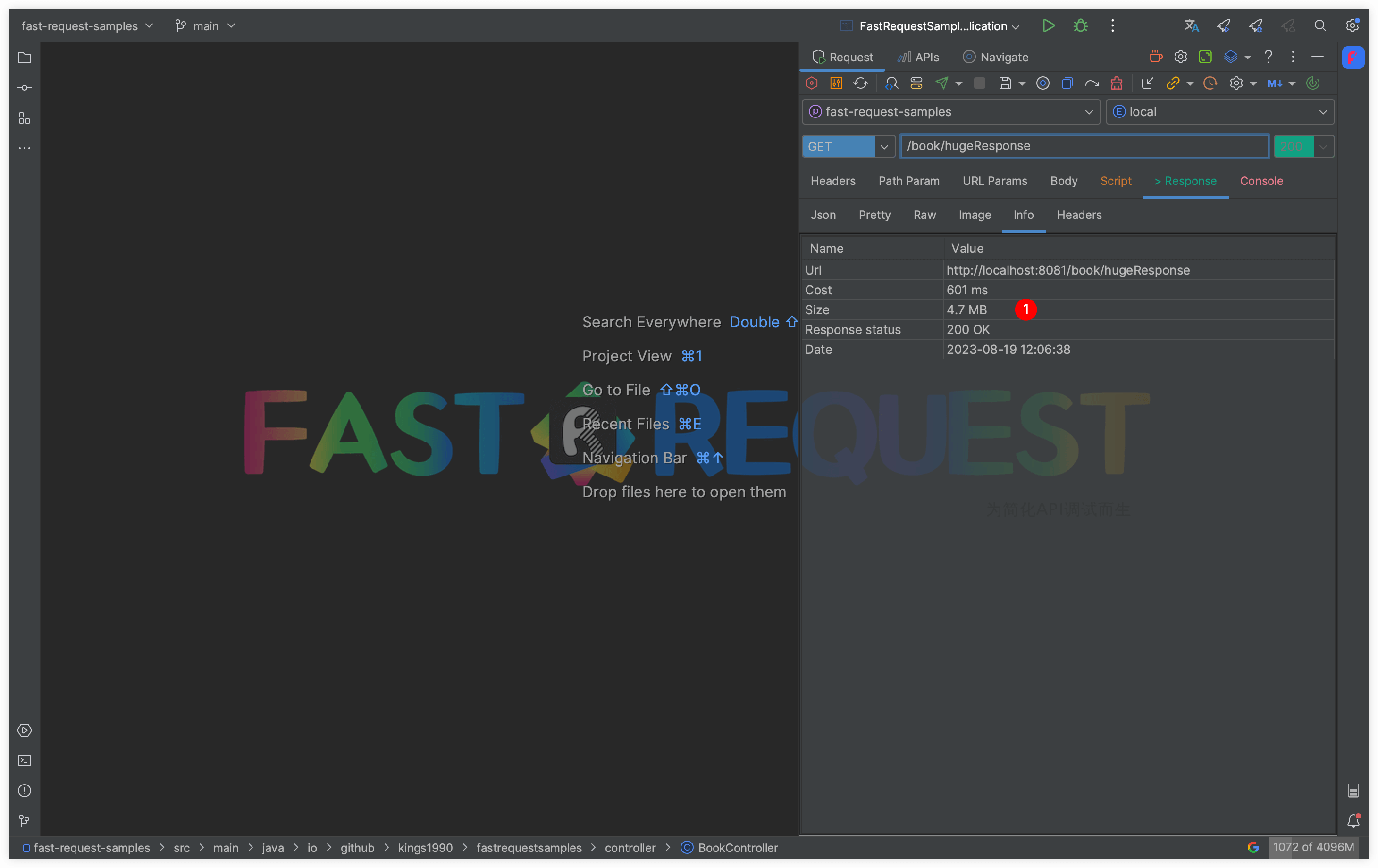Click the red broom clear icon
The height and width of the screenshot is (868, 1378).
tap(1116, 83)
